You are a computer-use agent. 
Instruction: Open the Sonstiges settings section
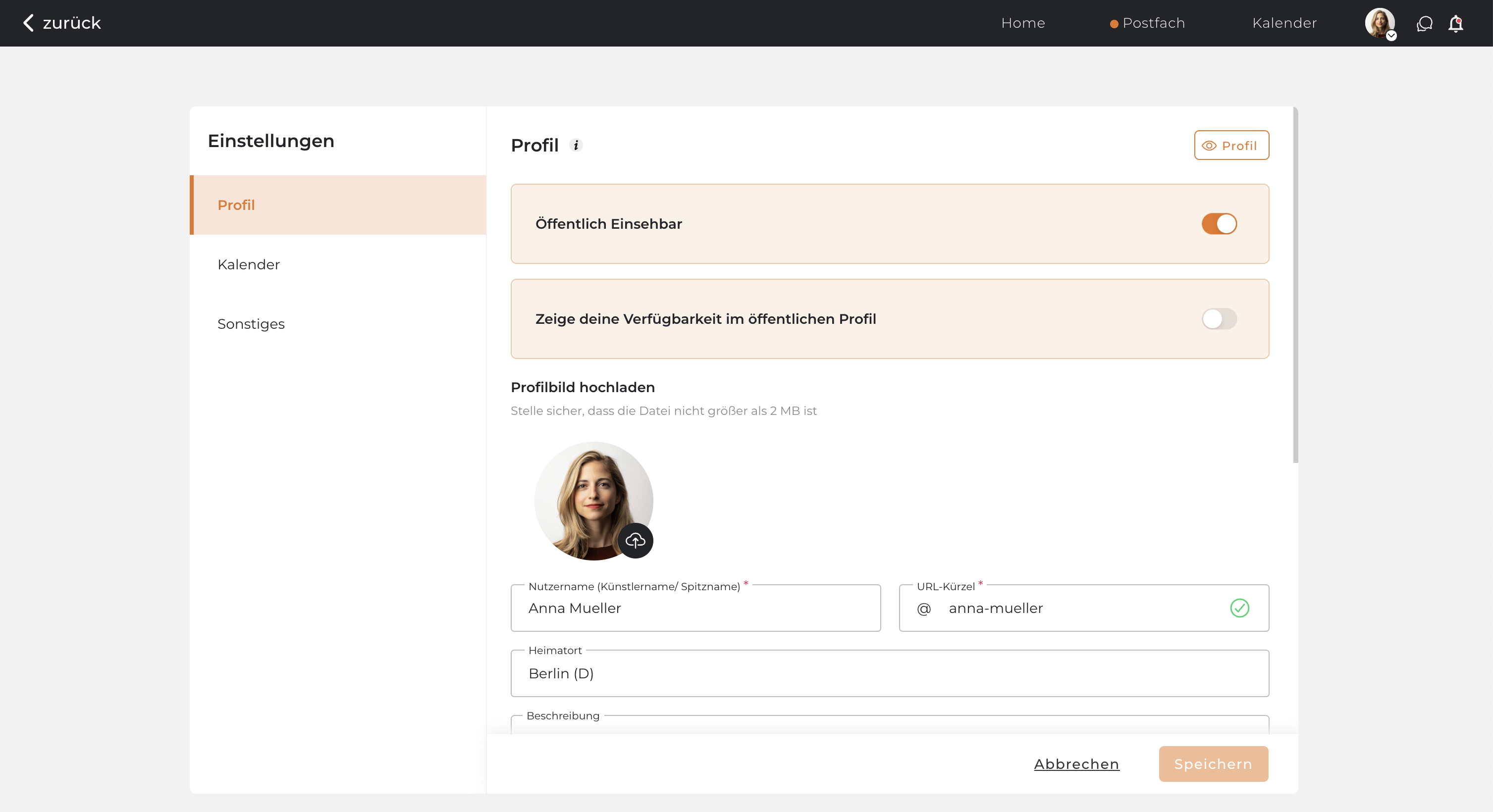click(x=251, y=324)
